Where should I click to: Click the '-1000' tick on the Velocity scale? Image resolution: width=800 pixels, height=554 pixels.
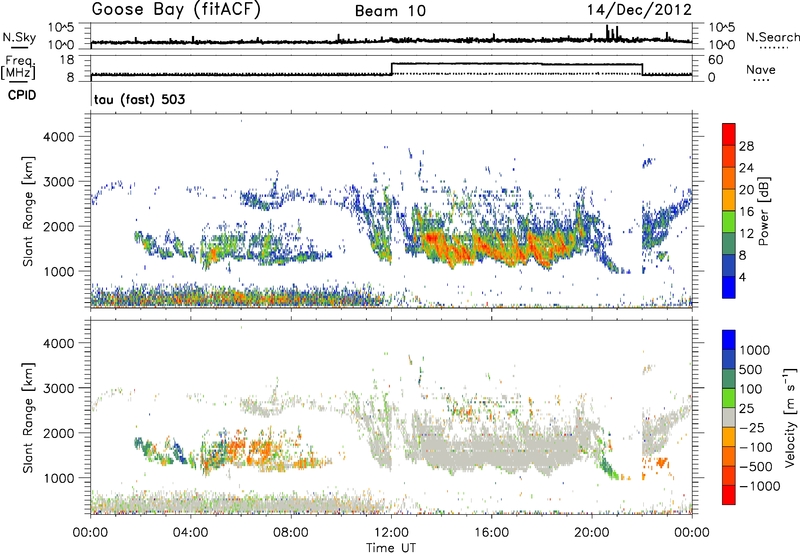(760, 486)
